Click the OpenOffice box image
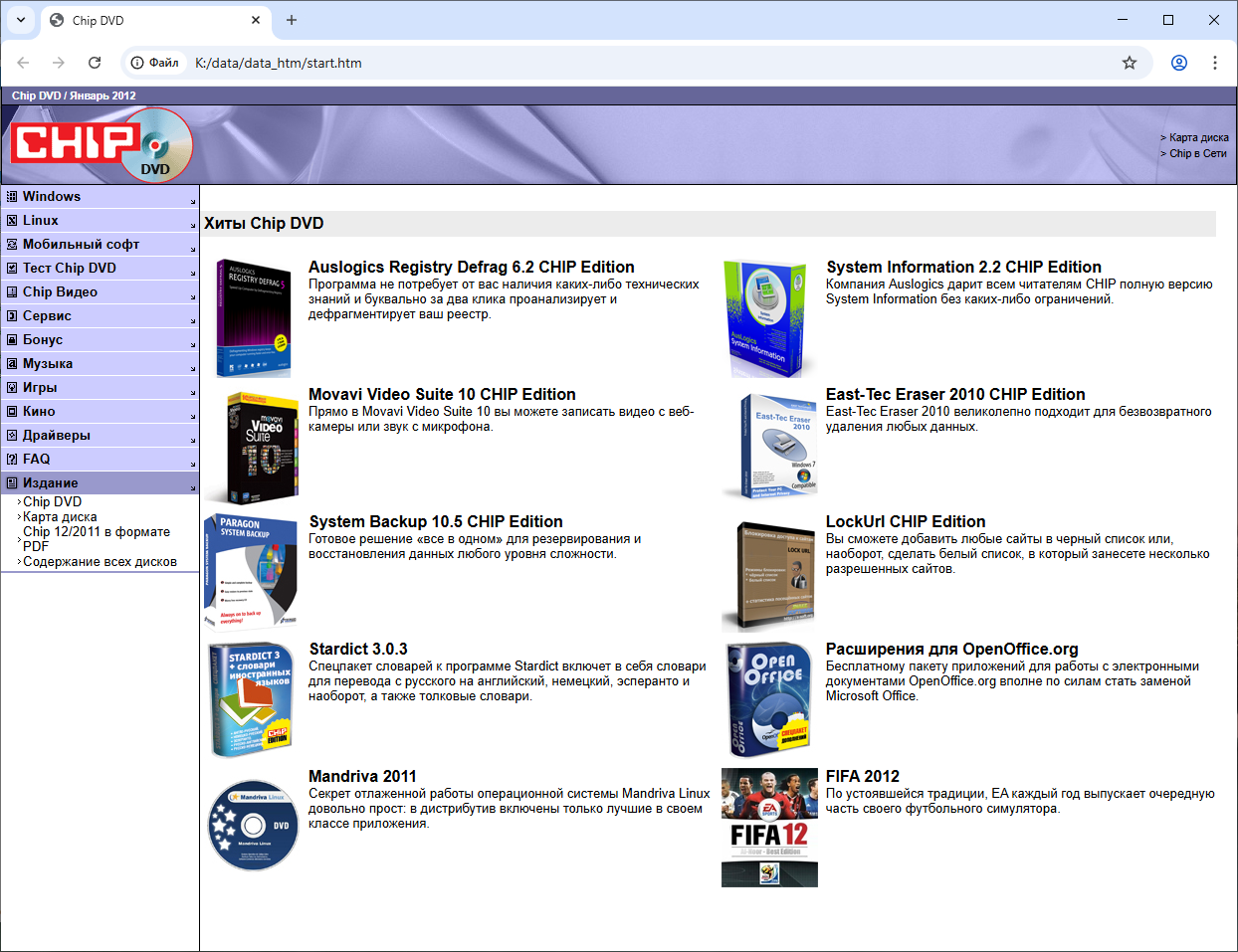This screenshot has width=1238, height=952. point(767,700)
